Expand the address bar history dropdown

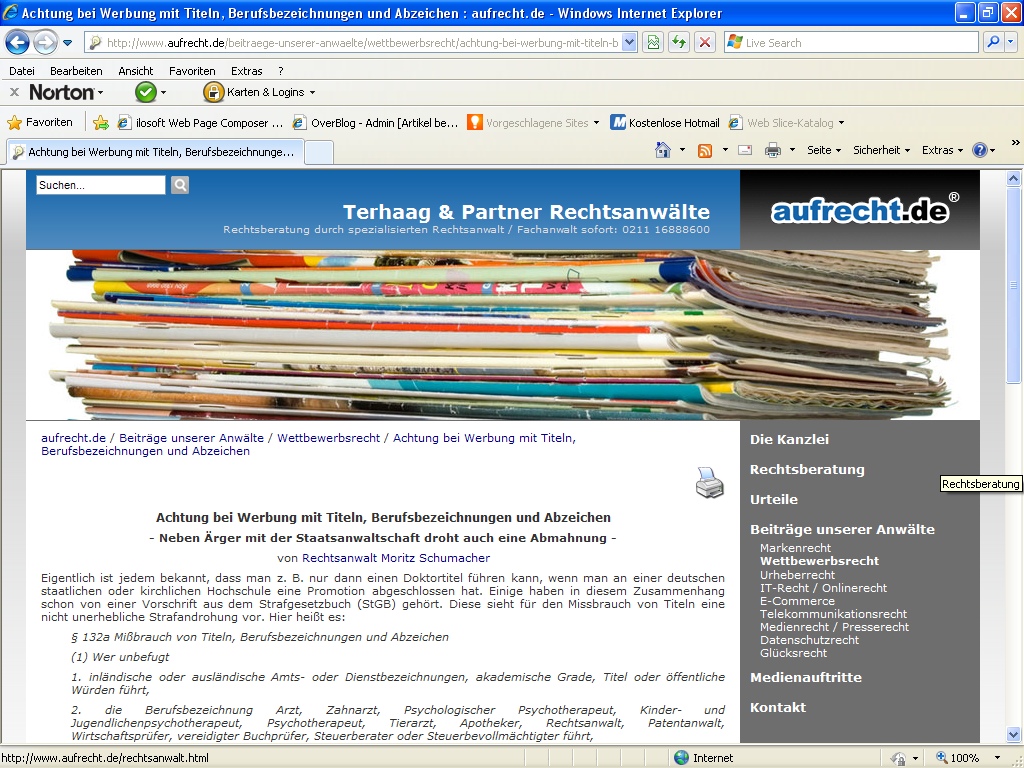(629, 43)
